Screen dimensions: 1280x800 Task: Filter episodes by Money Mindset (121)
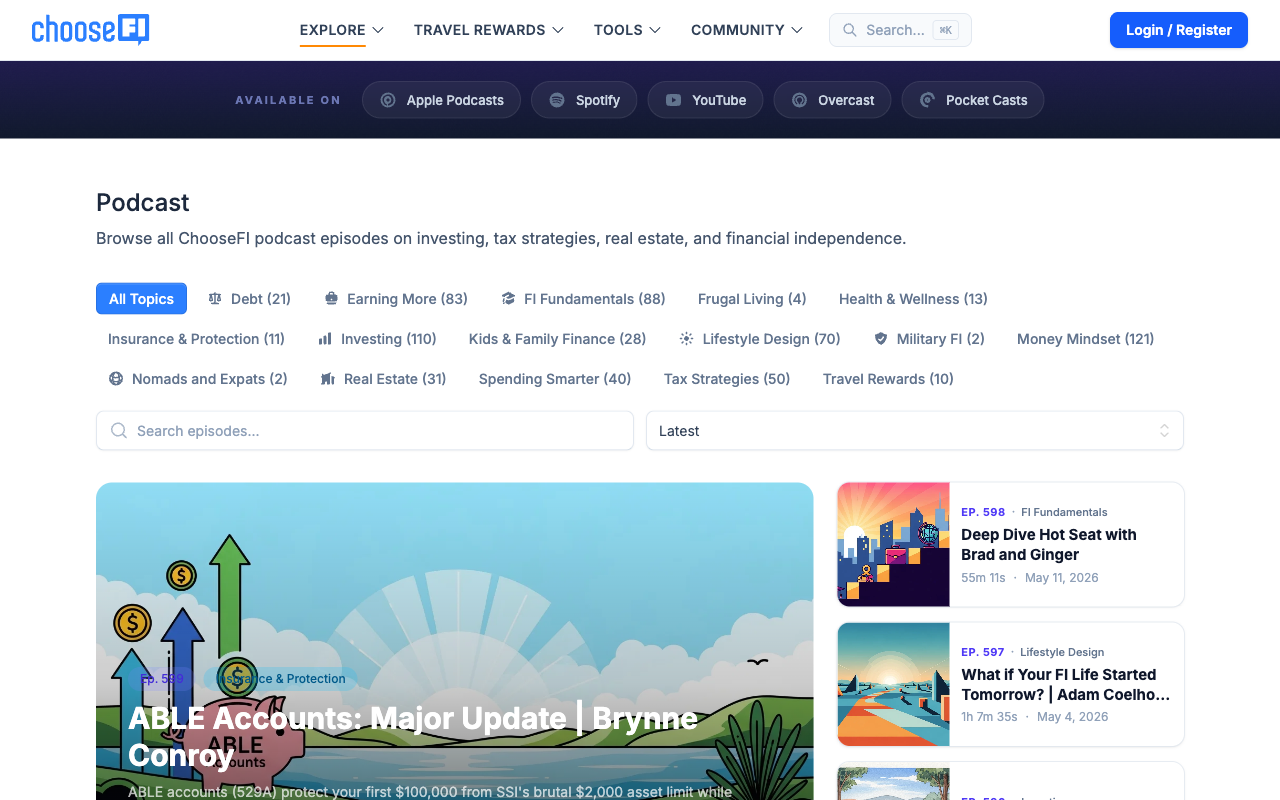[x=1086, y=339]
